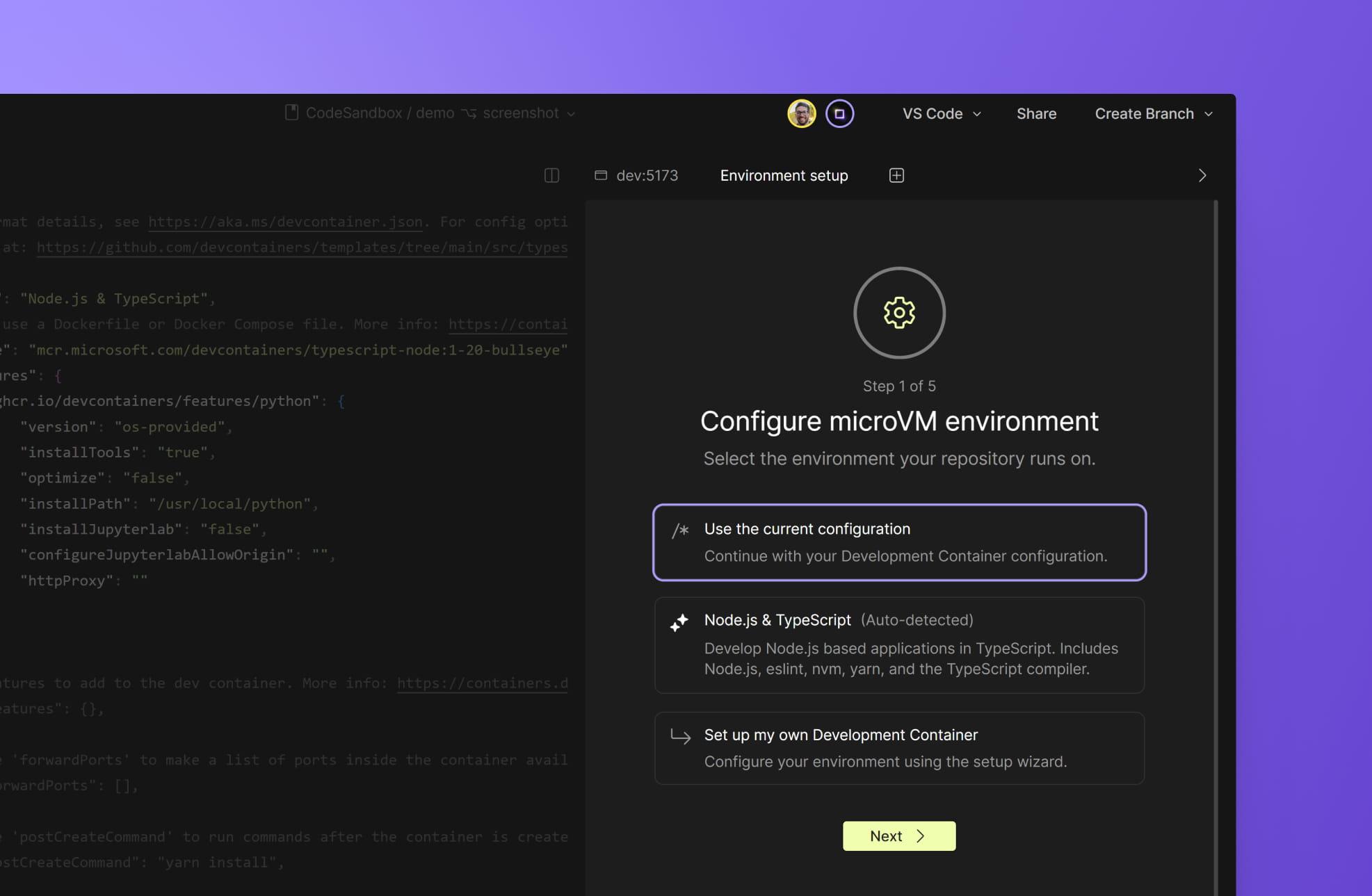1372x896 pixels.
Task: Click the browser icon beside dev:5173
Action: (601, 175)
